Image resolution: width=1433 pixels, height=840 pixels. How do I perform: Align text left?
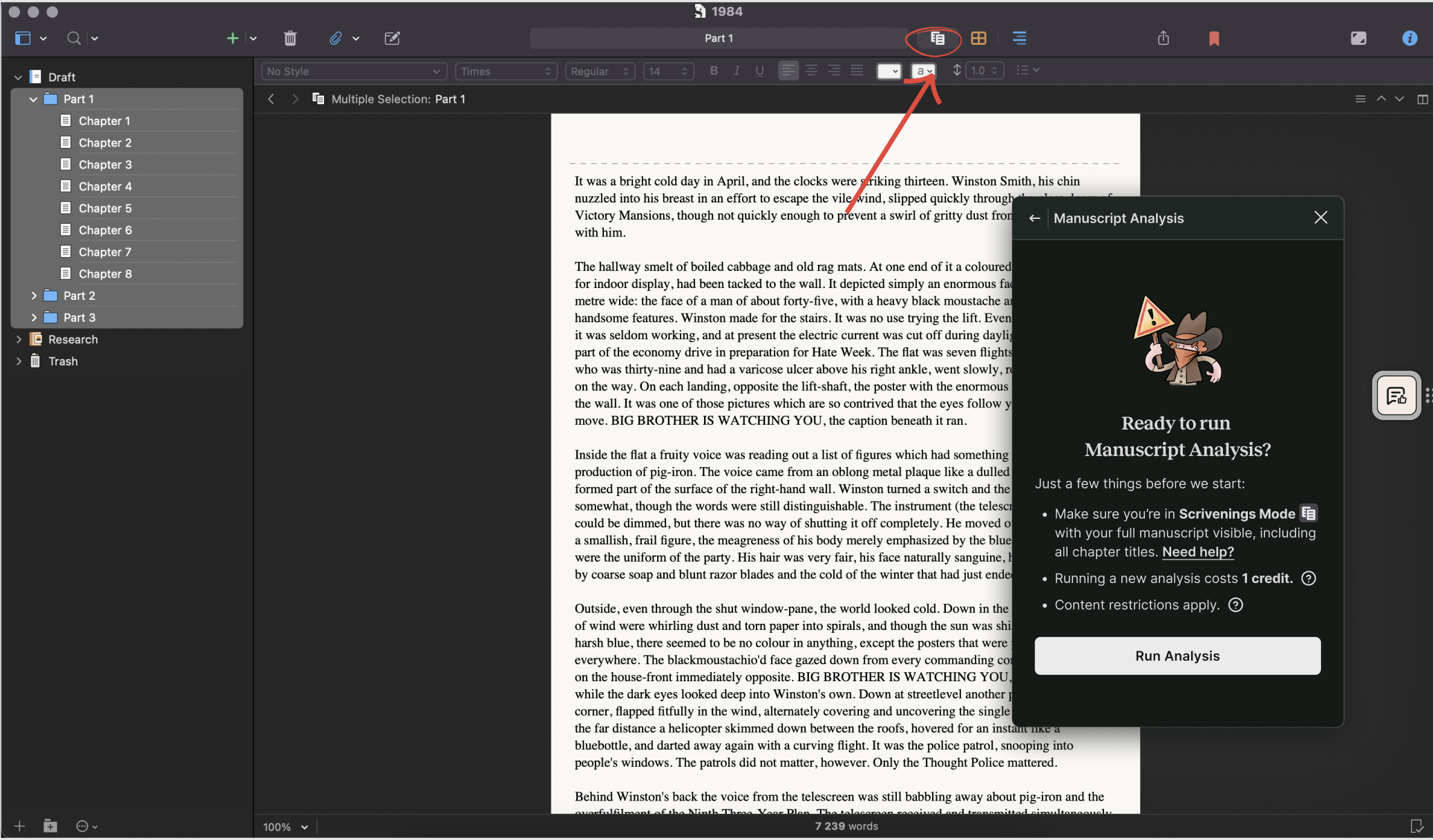coord(788,70)
